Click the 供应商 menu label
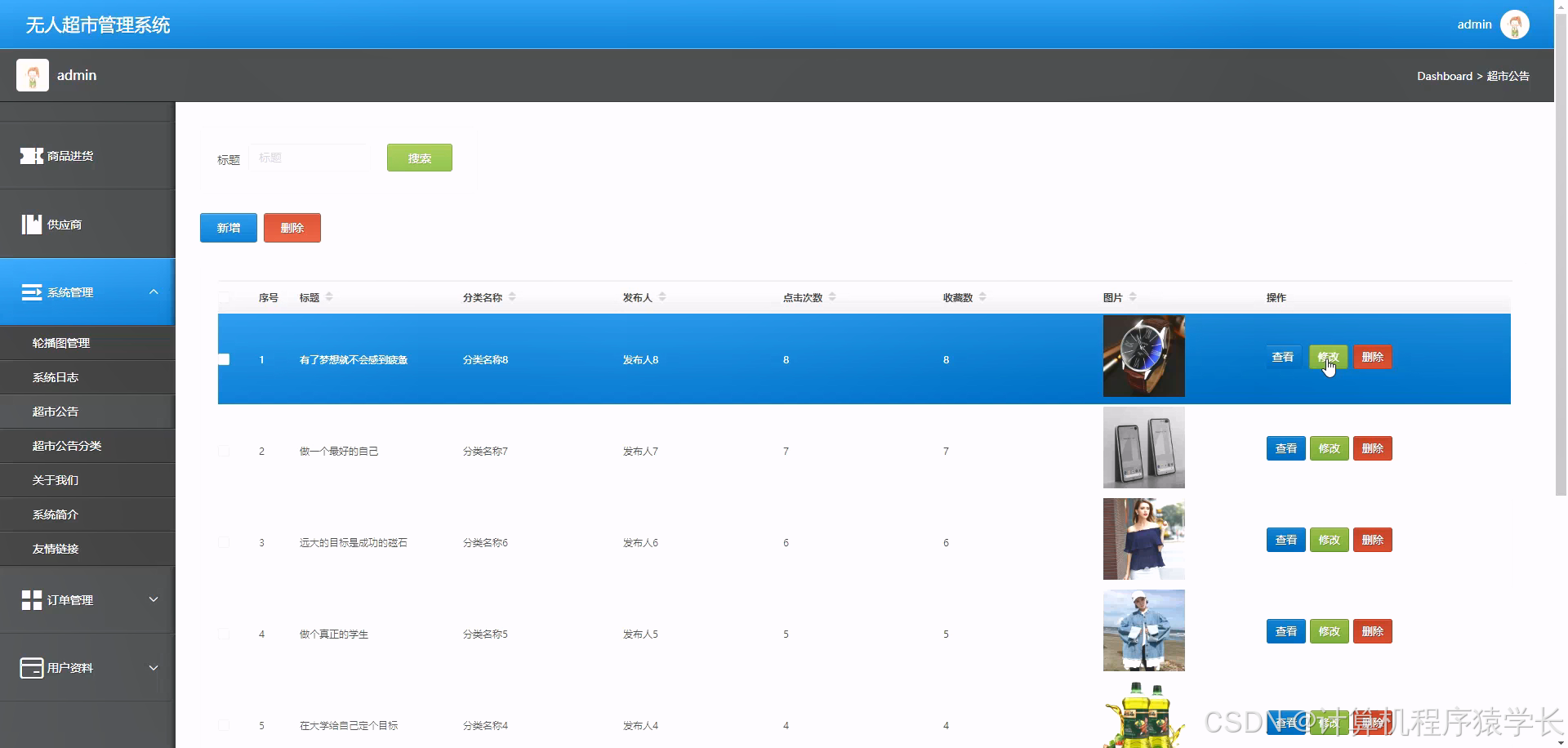This screenshot has height=748, width=1568. coord(65,225)
